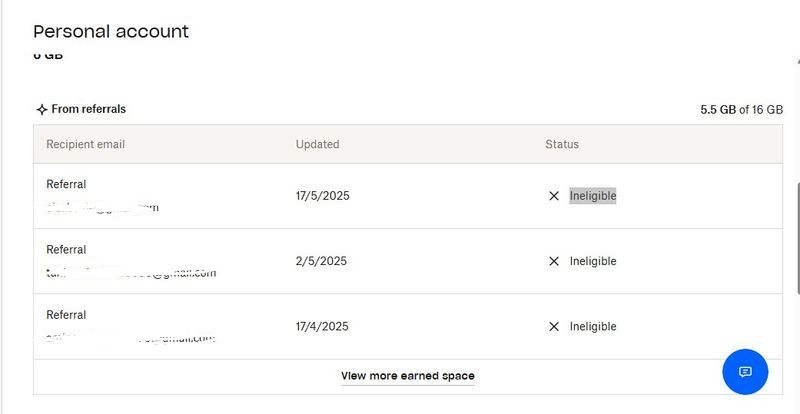Select the 17/5/2025 date cell

tap(322, 196)
